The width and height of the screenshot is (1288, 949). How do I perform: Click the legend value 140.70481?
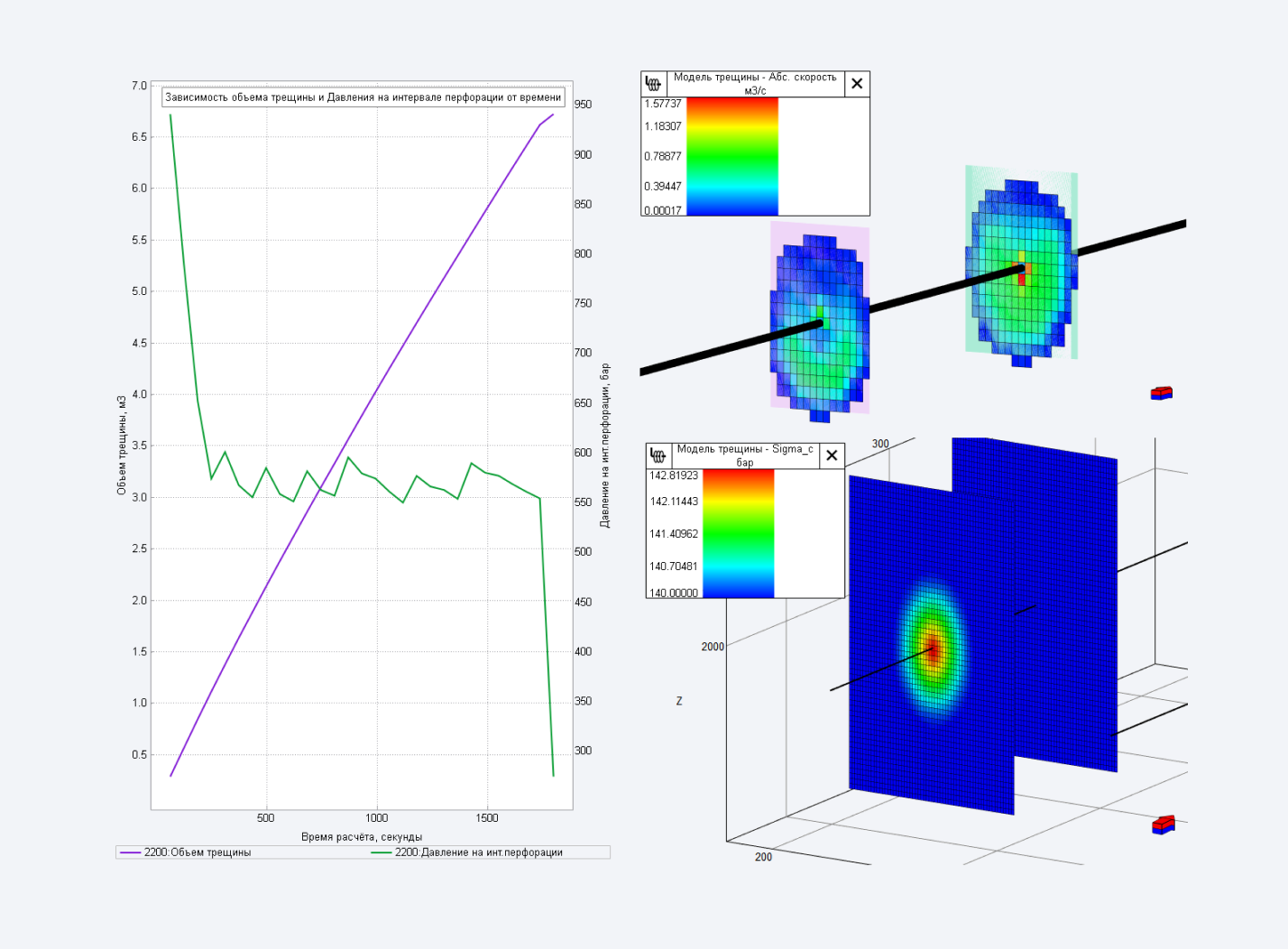(674, 567)
